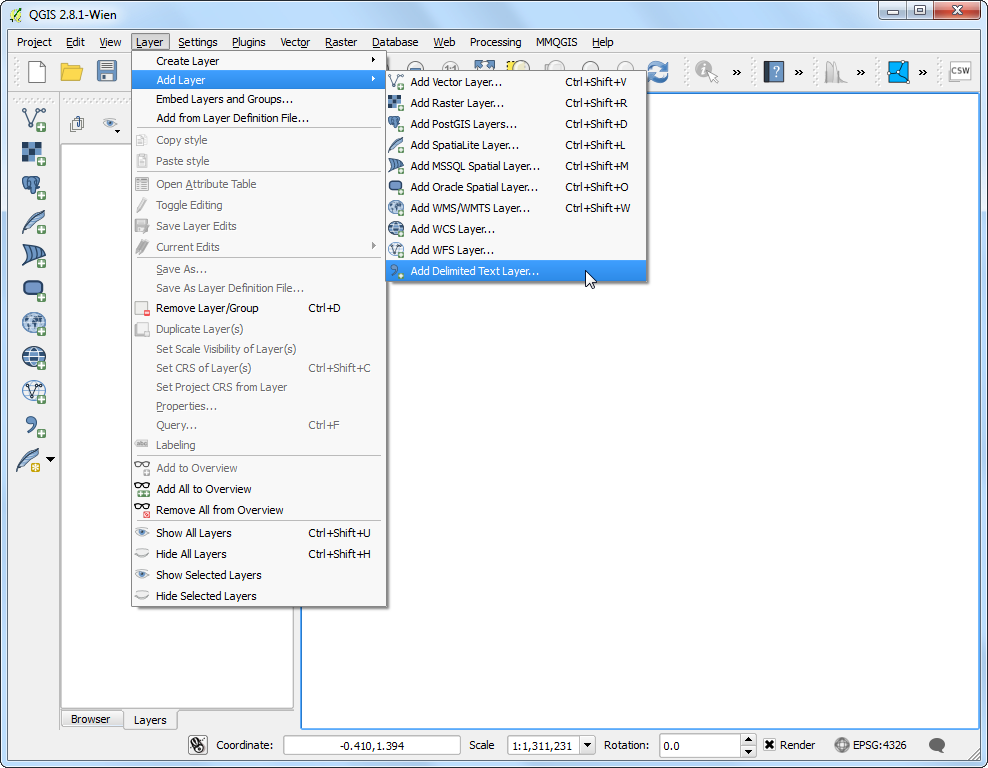Select Embed Layers and Groups entry

[x=258, y=99]
